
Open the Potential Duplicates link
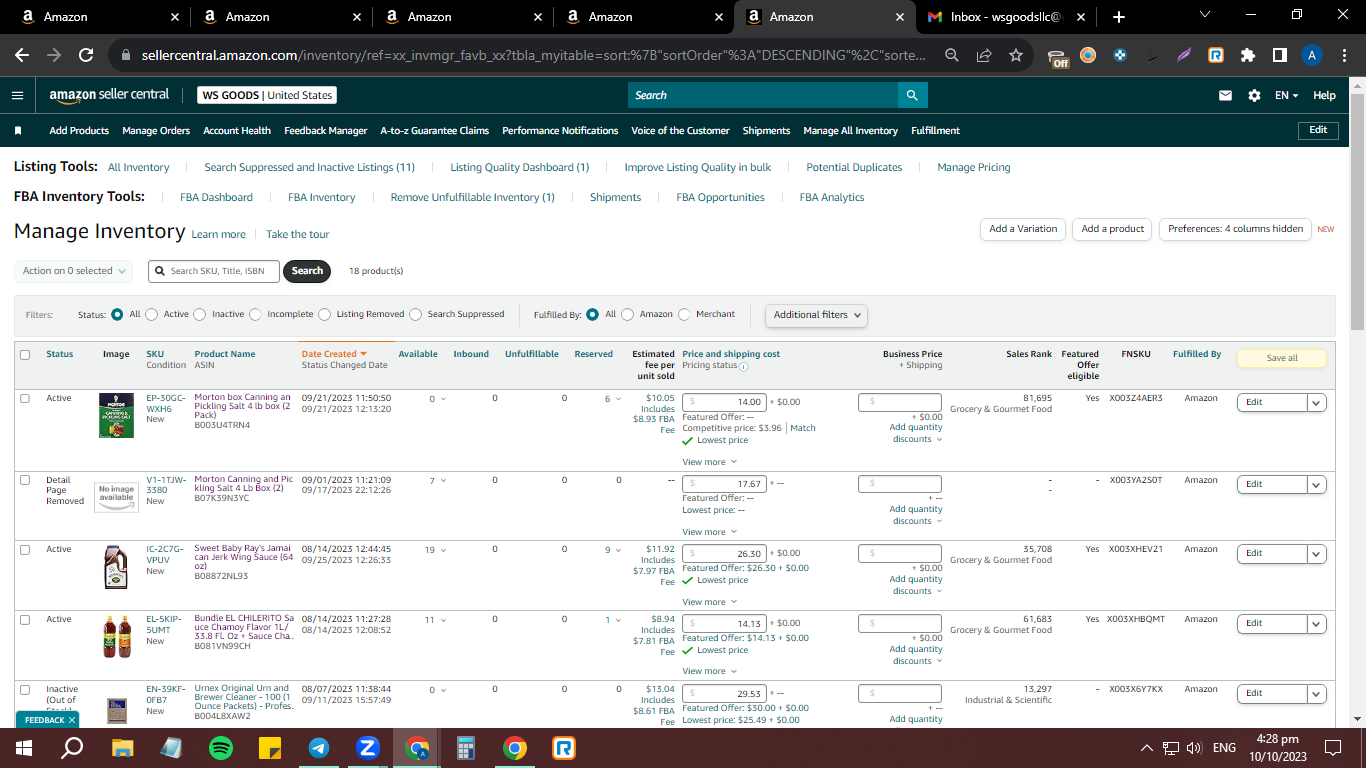coord(854,168)
